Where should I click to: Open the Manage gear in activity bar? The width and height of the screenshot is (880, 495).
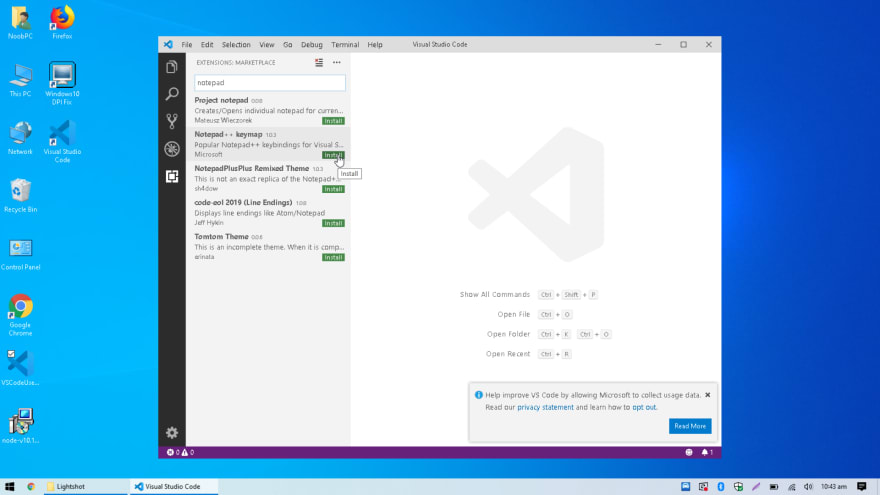coord(172,433)
